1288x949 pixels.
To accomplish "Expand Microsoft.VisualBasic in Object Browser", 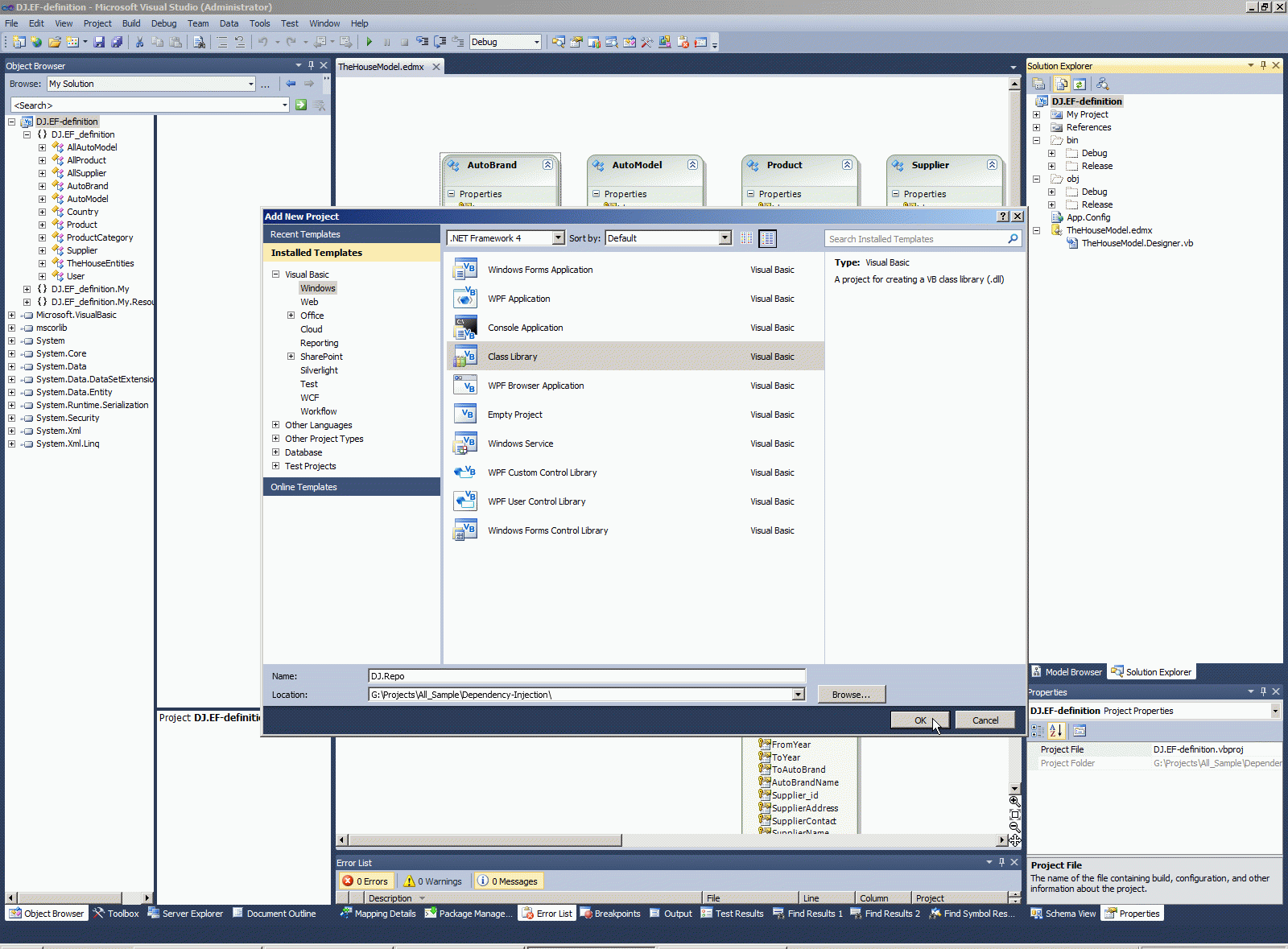I will (x=11, y=315).
